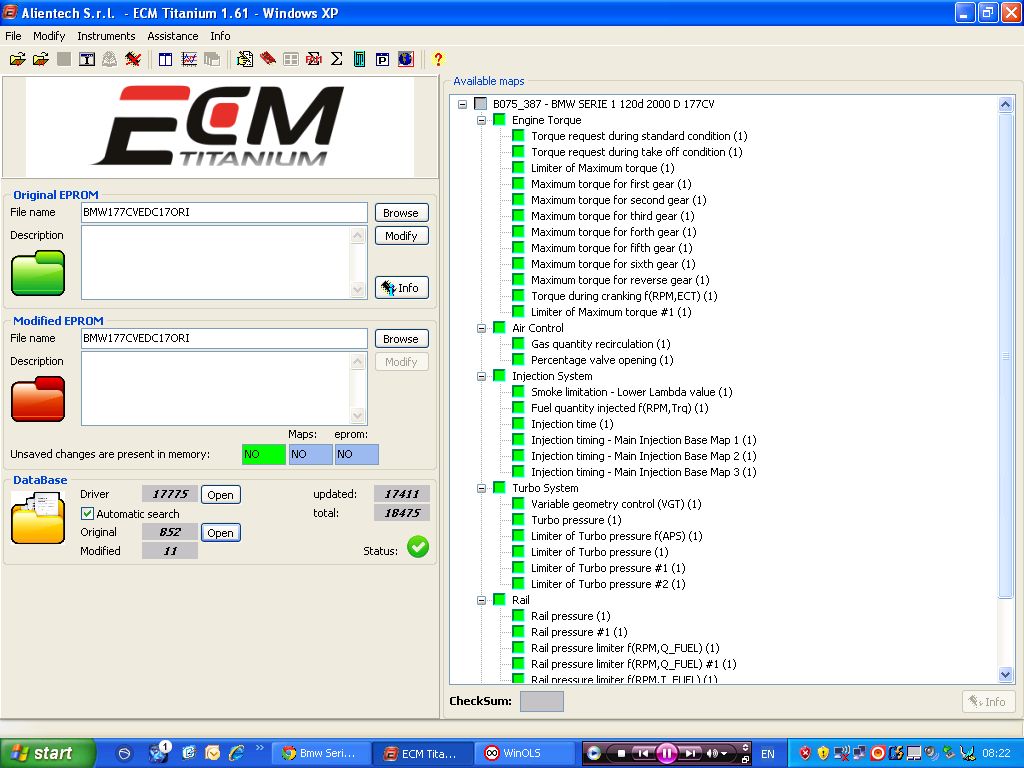Click the second open-folder toolbar icon
The height and width of the screenshot is (768, 1024).
pos(40,59)
